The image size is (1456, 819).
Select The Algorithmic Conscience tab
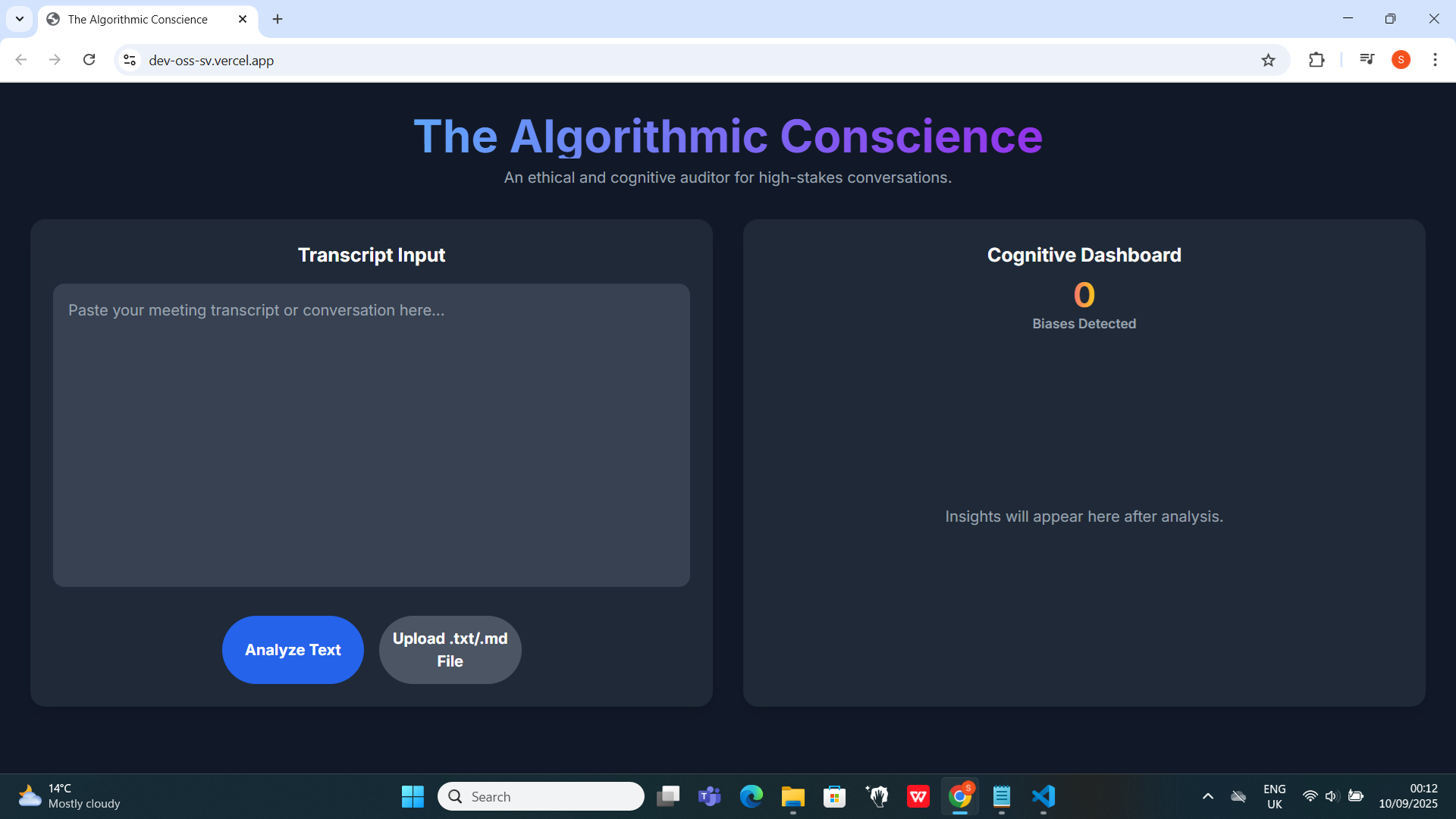click(137, 19)
